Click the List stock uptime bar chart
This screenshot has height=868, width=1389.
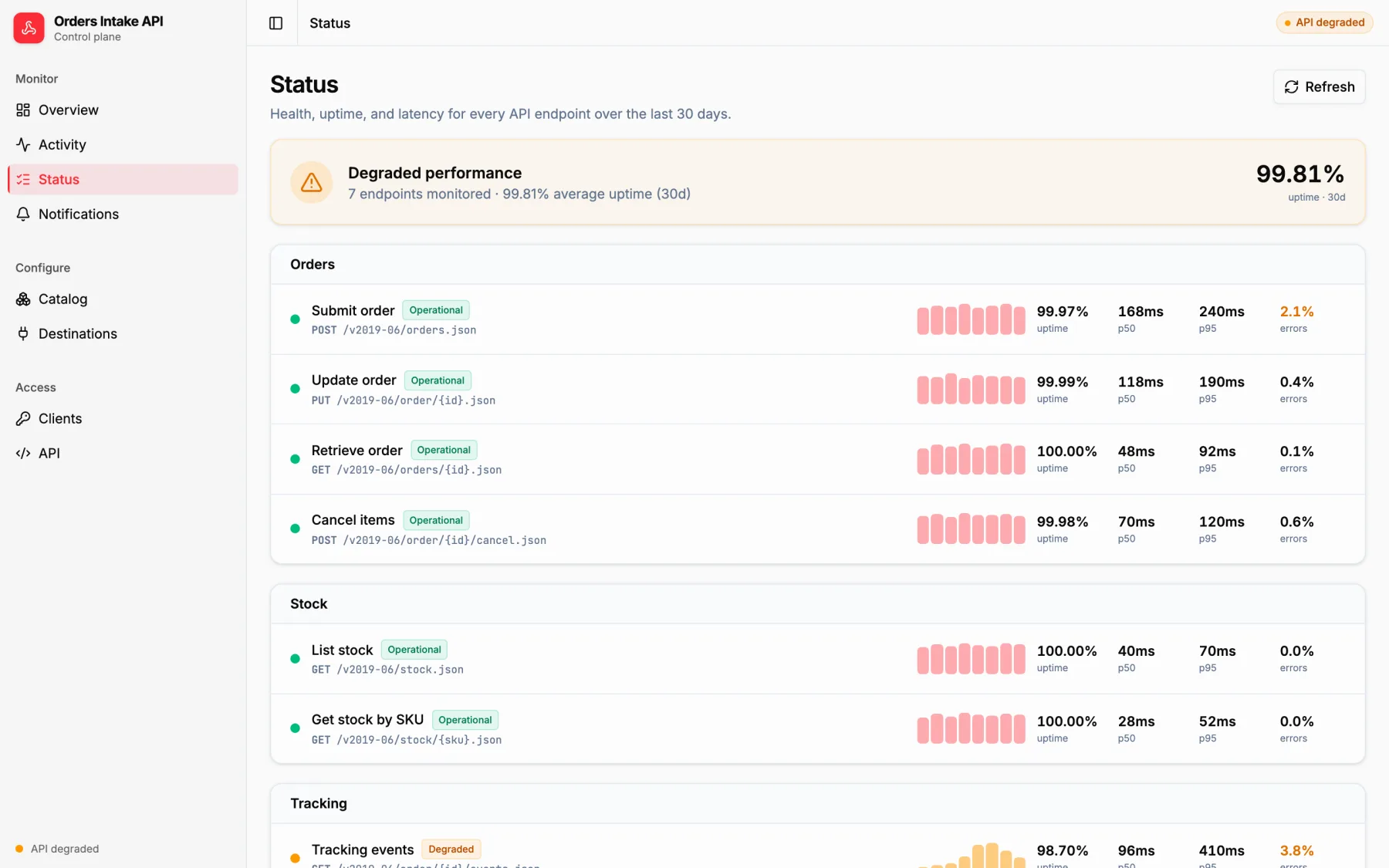pos(971,658)
